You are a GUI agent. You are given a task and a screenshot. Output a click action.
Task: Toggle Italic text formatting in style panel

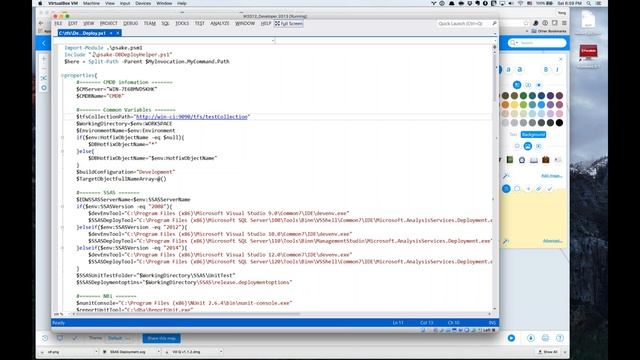tap(557, 70)
